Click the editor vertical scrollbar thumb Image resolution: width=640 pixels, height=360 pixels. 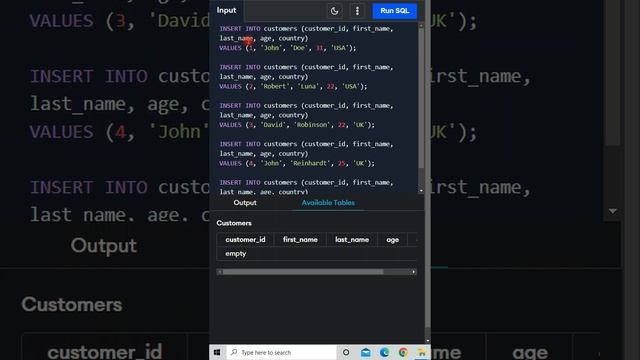tap(421, 98)
